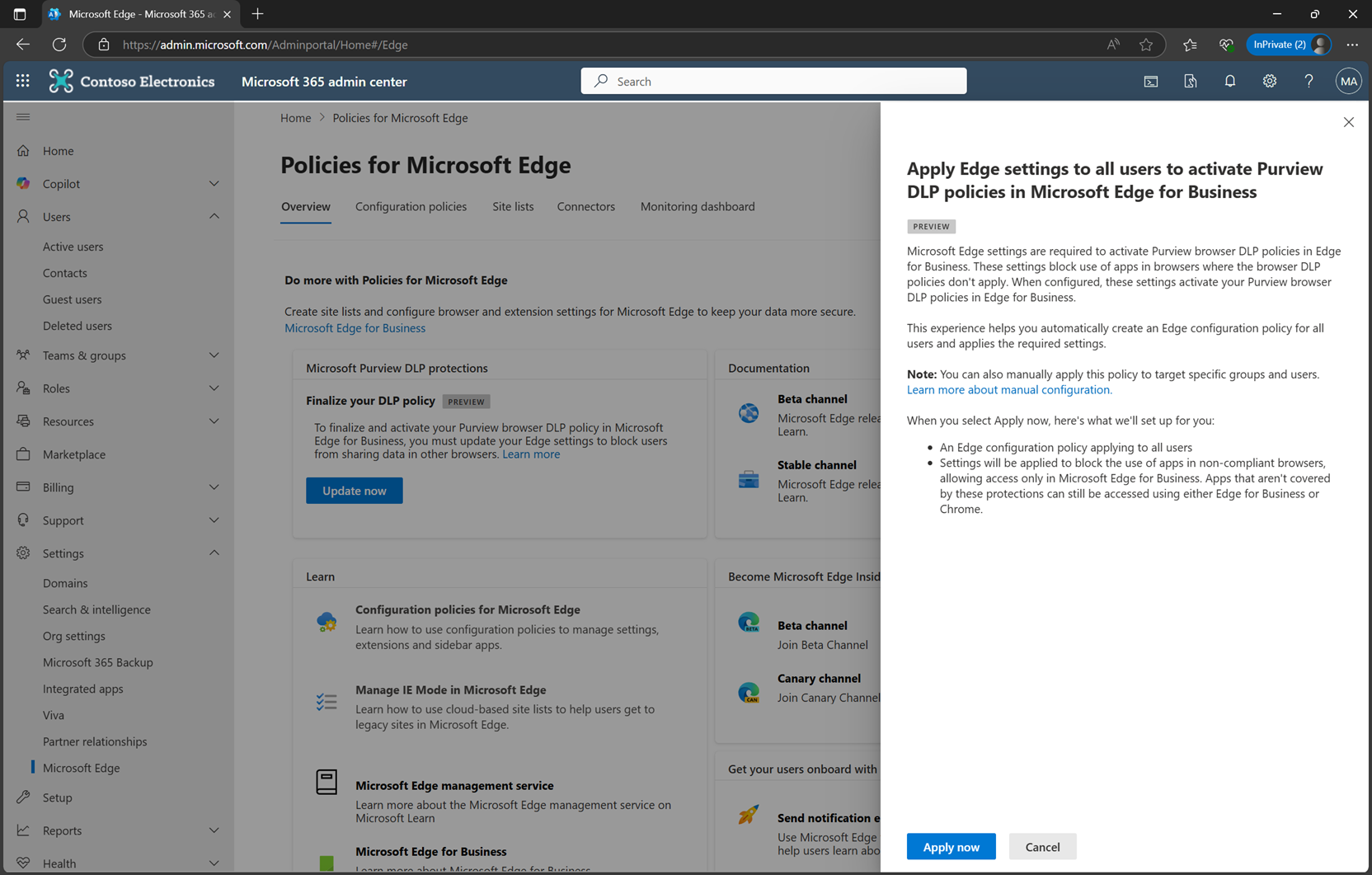Switch to the Monitoring dashboard tab

[x=698, y=207]
